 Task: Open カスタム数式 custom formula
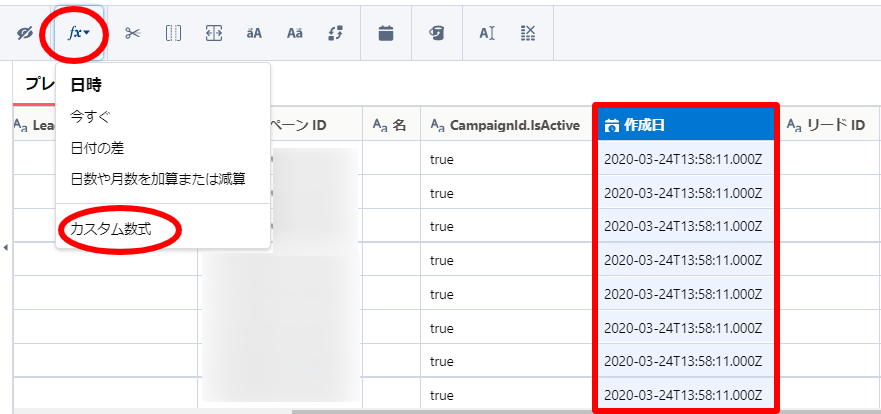pos(110,229)
